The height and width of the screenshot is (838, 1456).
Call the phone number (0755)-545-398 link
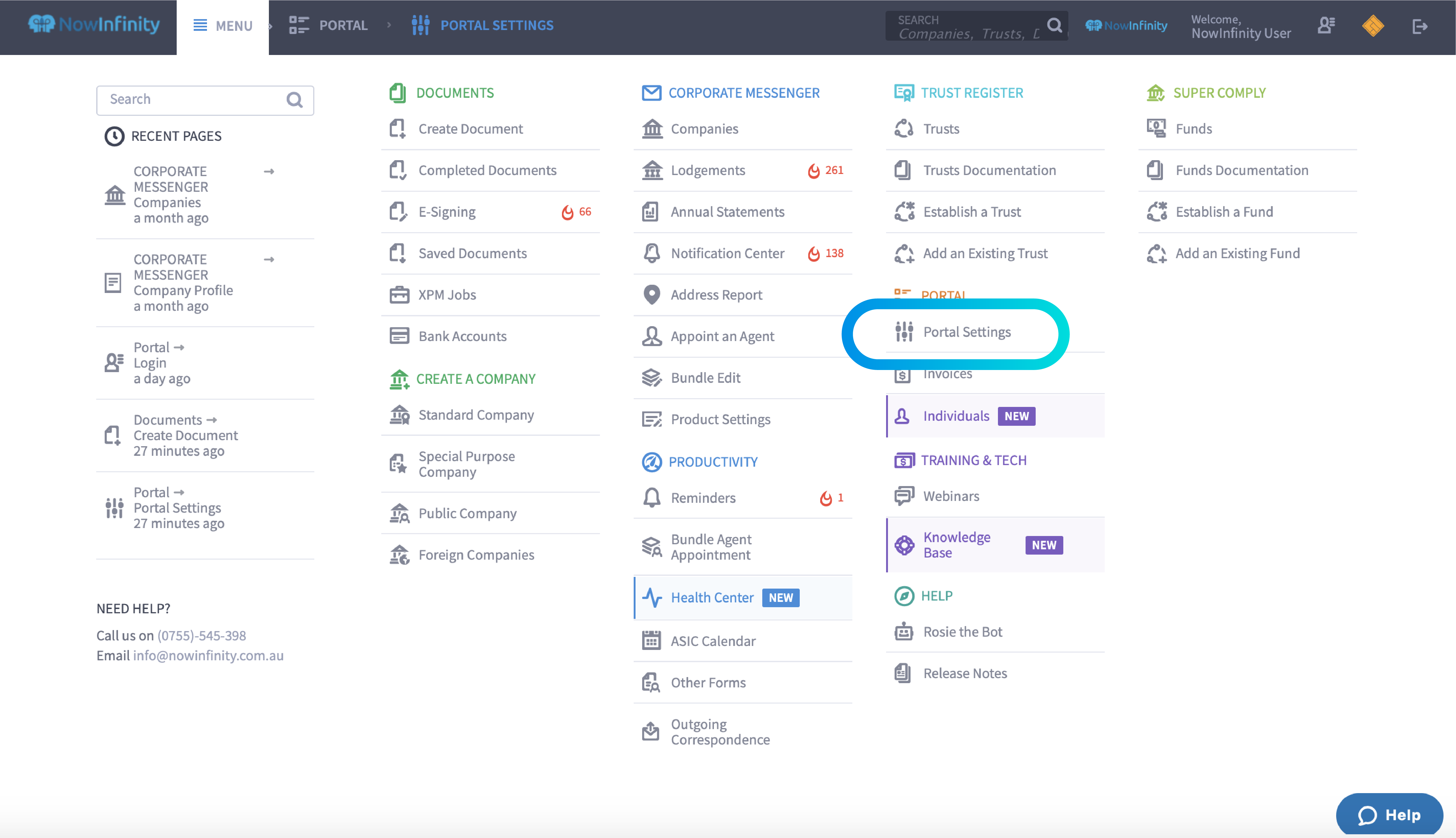point(201,636)
